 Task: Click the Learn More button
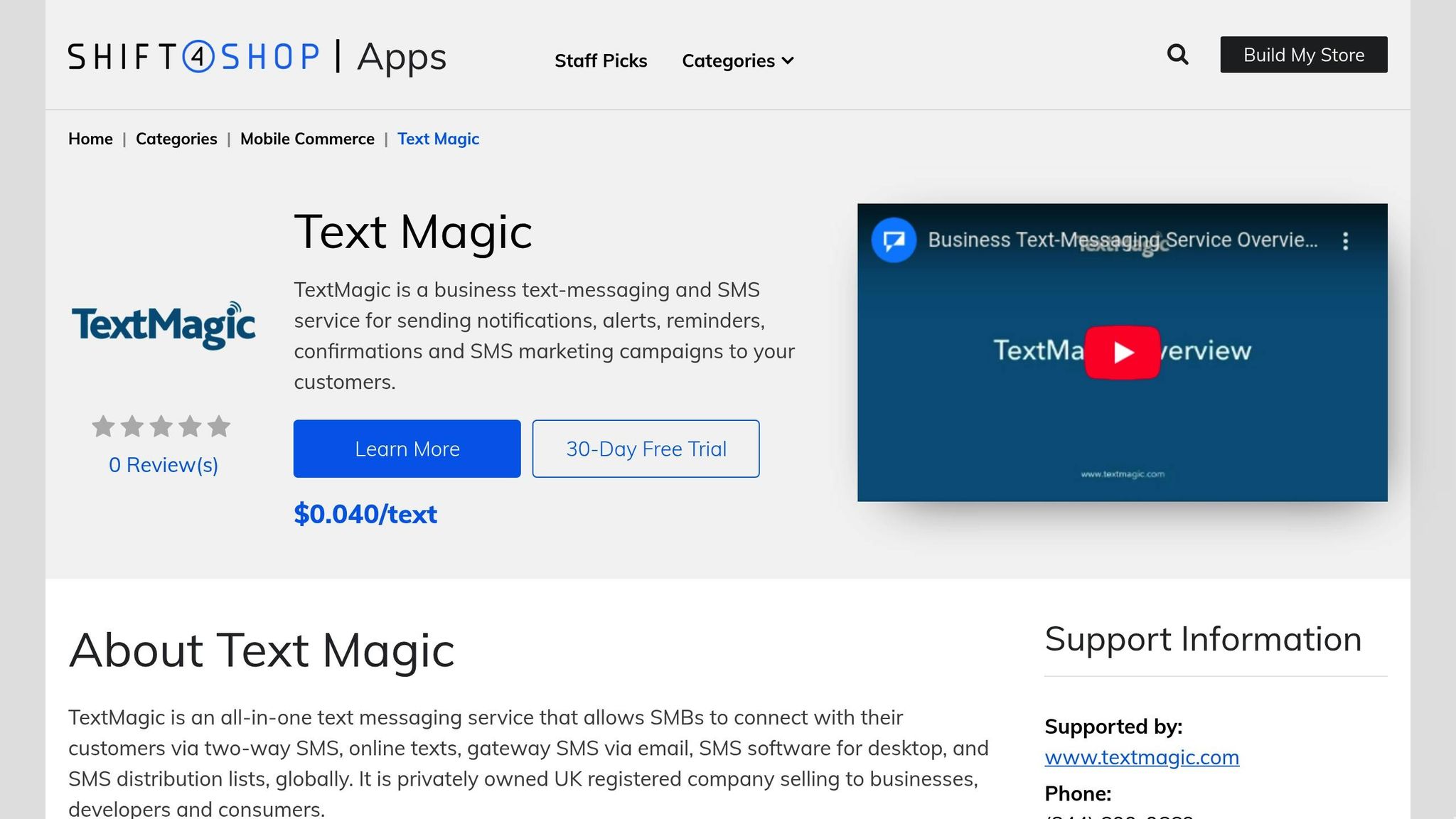(x=407, y=449)
